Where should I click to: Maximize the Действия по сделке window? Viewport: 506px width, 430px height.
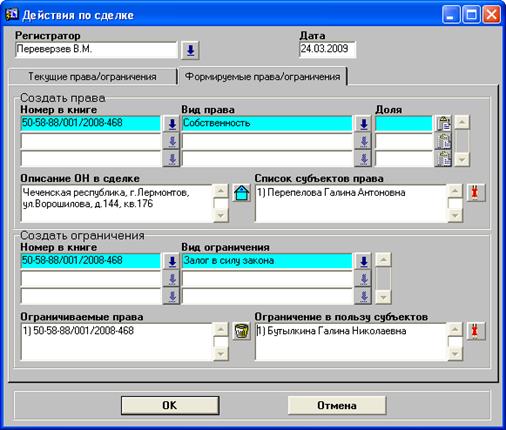(x=471, y=15)
